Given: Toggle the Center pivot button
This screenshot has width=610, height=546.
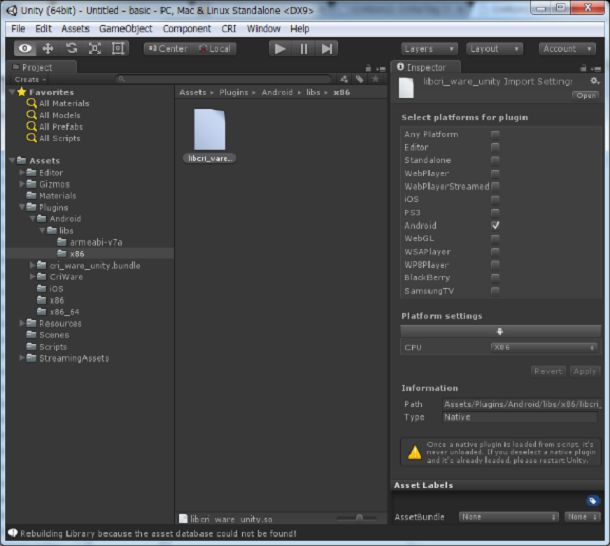Looking at the screenshot, I should point(168,48).
